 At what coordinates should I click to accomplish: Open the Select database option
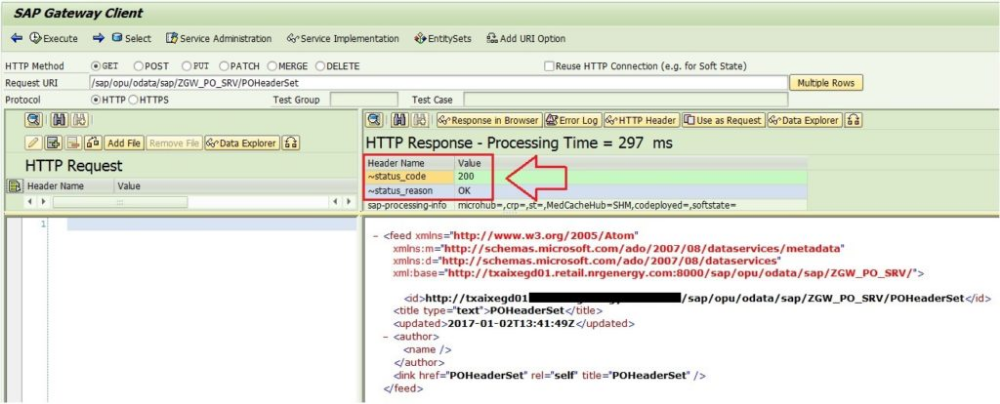point(131,38)
